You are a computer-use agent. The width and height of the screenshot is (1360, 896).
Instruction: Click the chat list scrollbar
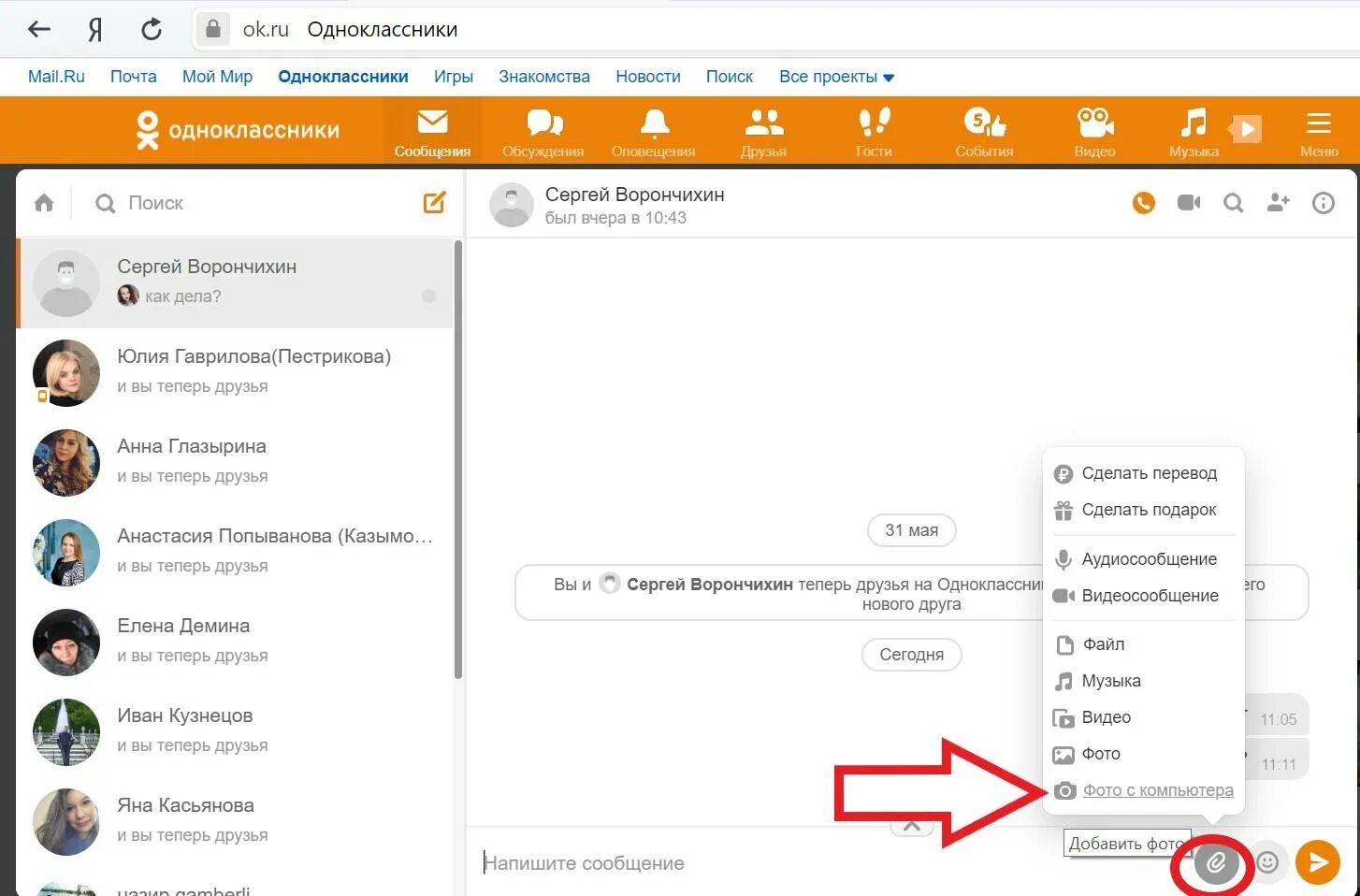point(458,460)
